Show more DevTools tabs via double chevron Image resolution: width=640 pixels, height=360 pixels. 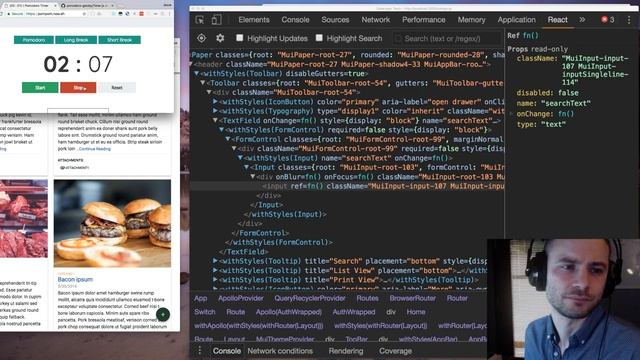pos(582,20)
